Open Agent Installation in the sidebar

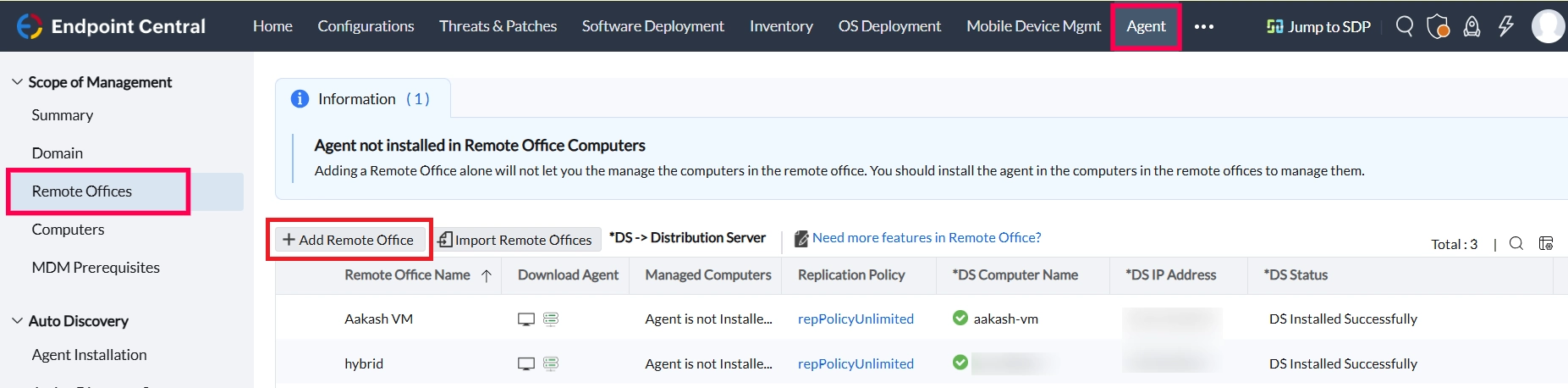click(89, 355)
